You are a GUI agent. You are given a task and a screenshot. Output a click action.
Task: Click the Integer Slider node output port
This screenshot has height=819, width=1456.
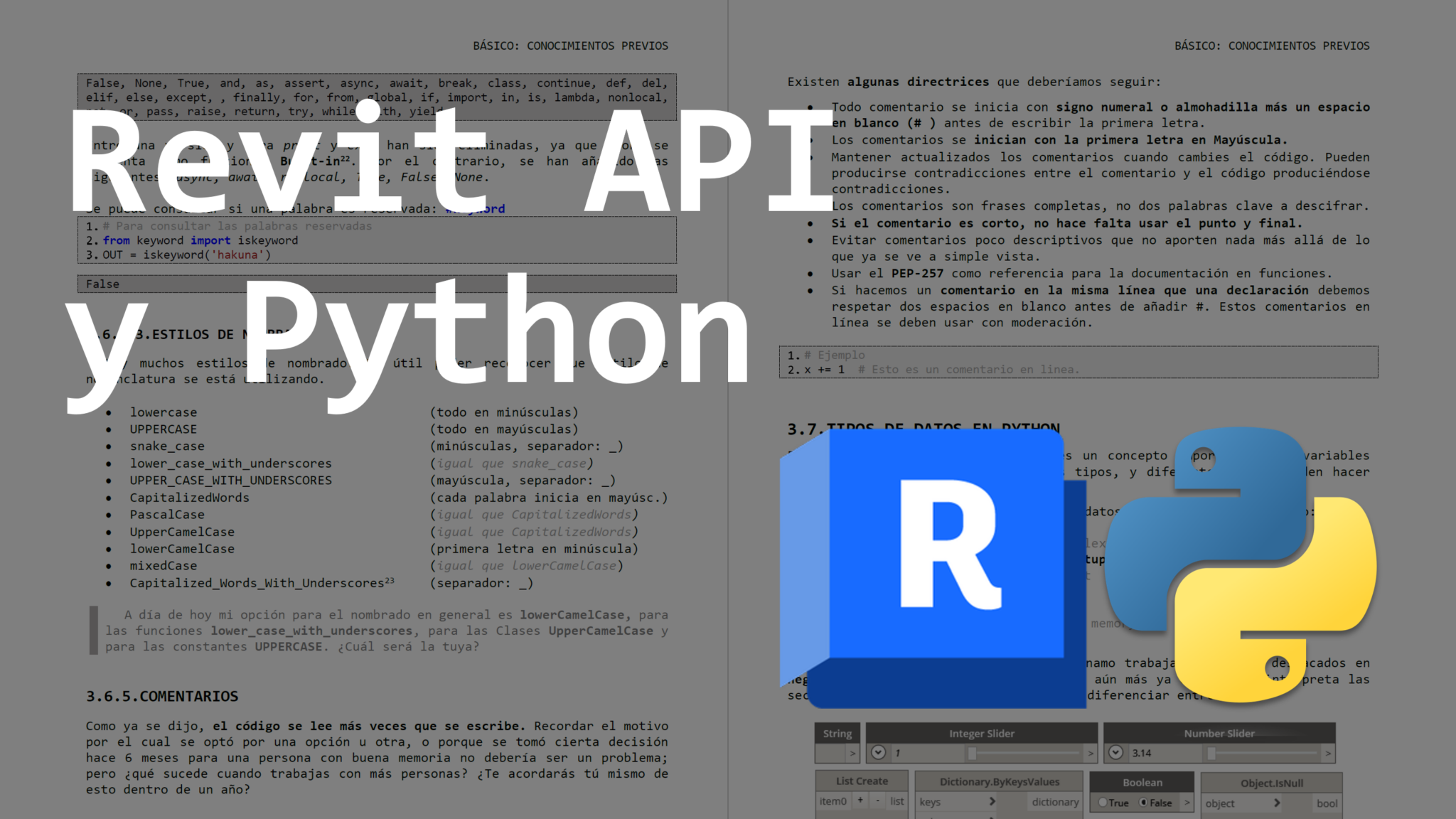point(1091,754)
